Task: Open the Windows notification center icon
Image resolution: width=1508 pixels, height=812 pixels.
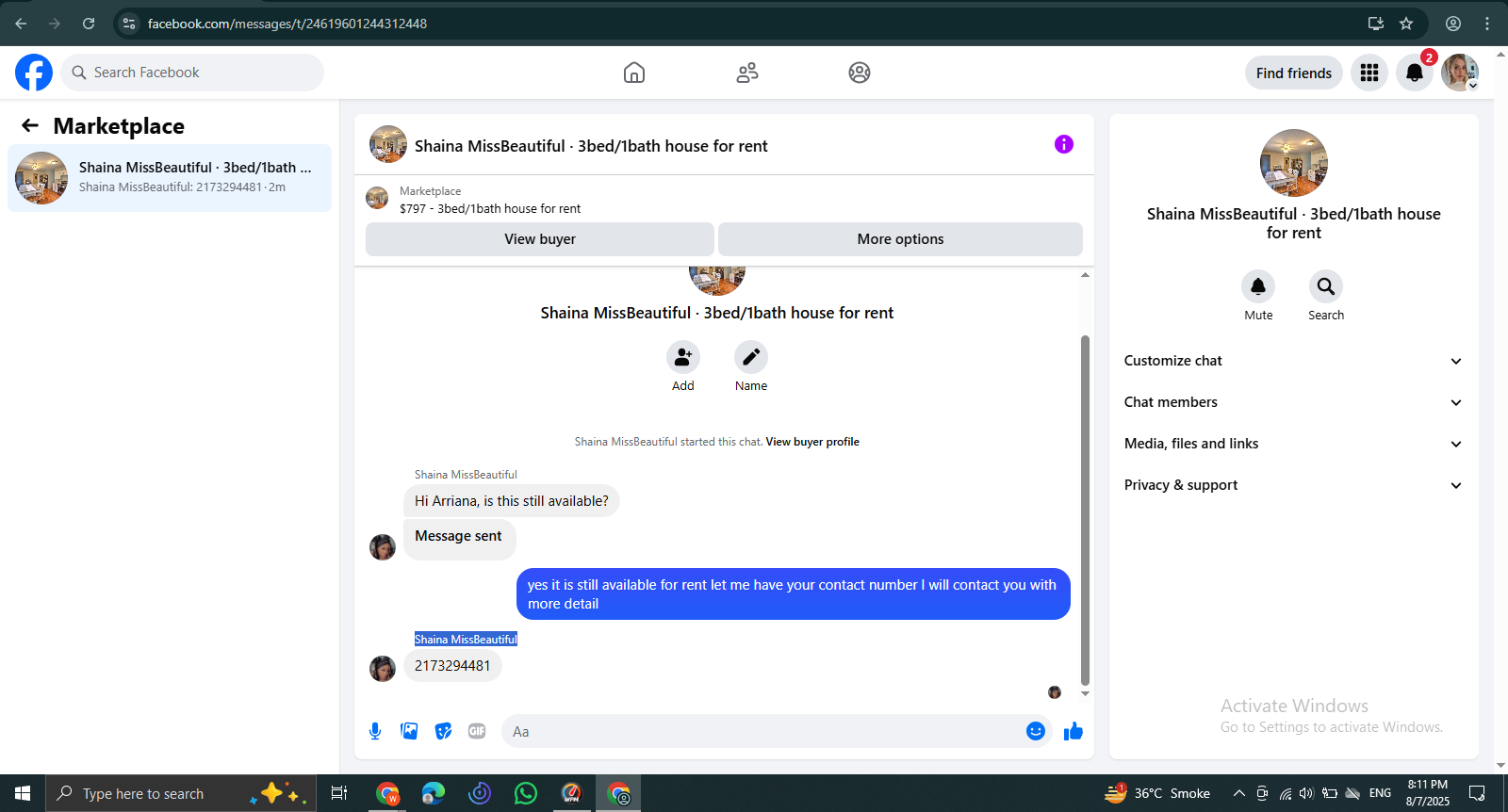Action: 1477,793
